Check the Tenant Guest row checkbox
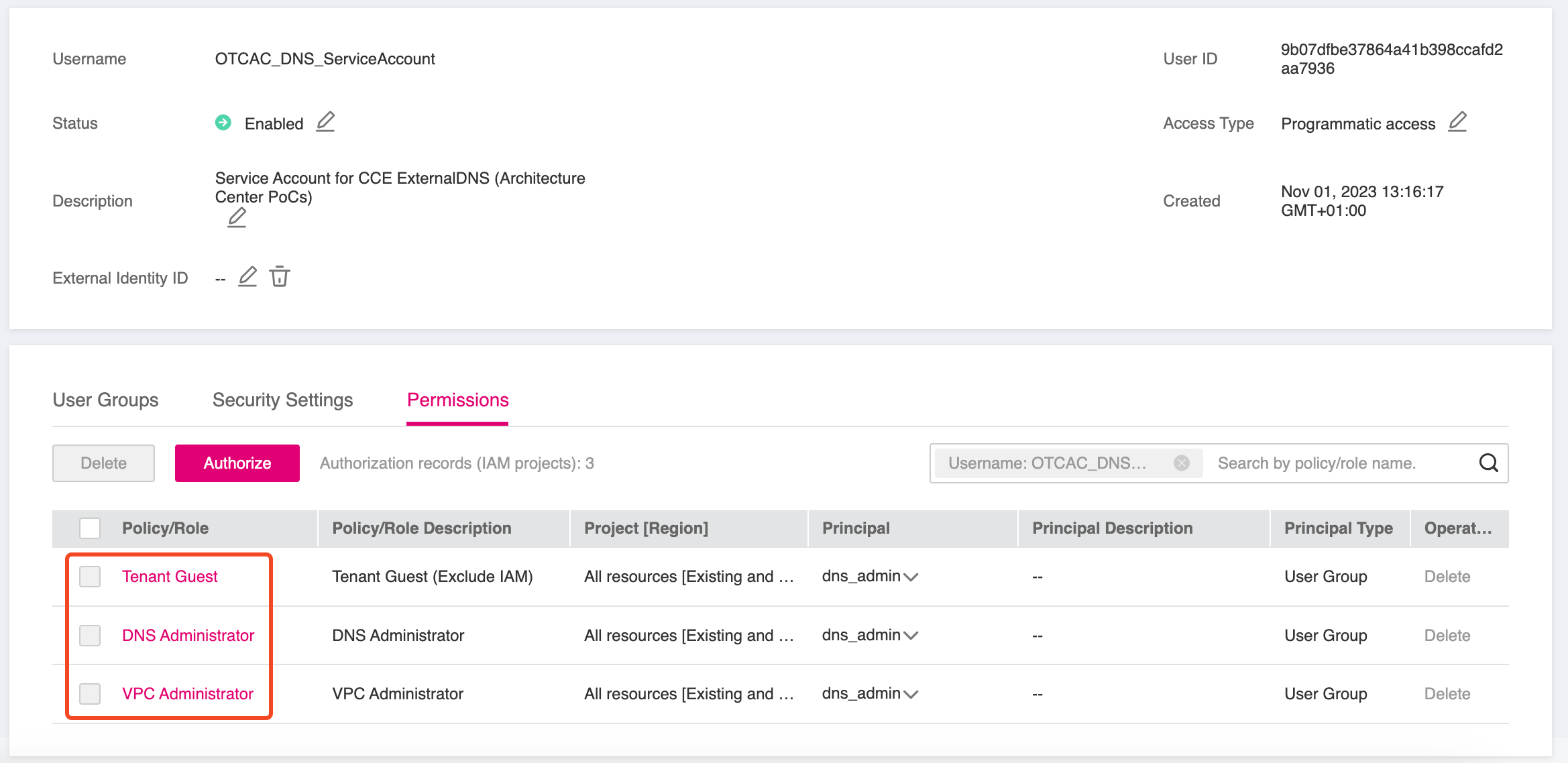 coord(90,577)
